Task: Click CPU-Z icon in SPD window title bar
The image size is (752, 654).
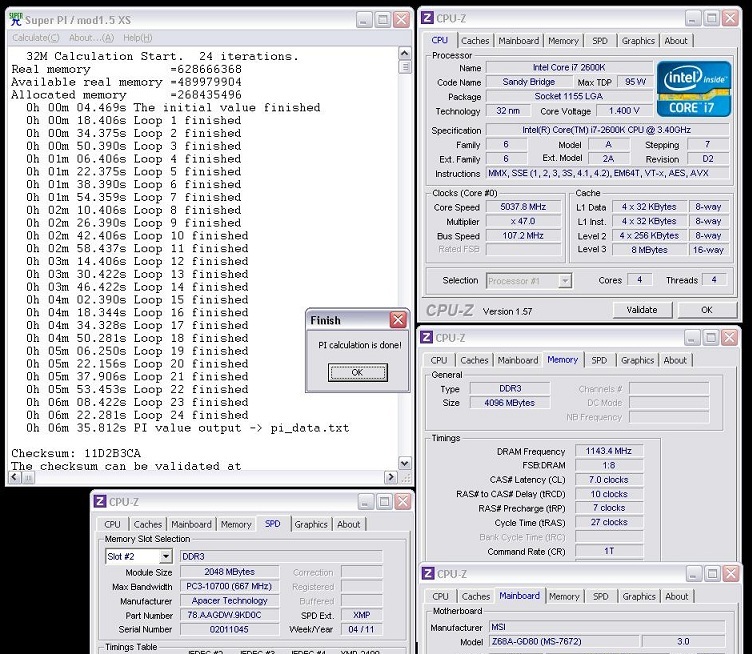Action: (x=99, y=502)
